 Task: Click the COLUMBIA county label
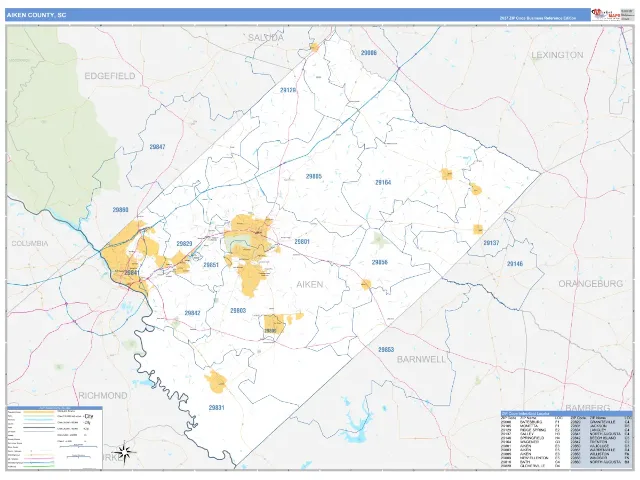(x=30, y=244)
